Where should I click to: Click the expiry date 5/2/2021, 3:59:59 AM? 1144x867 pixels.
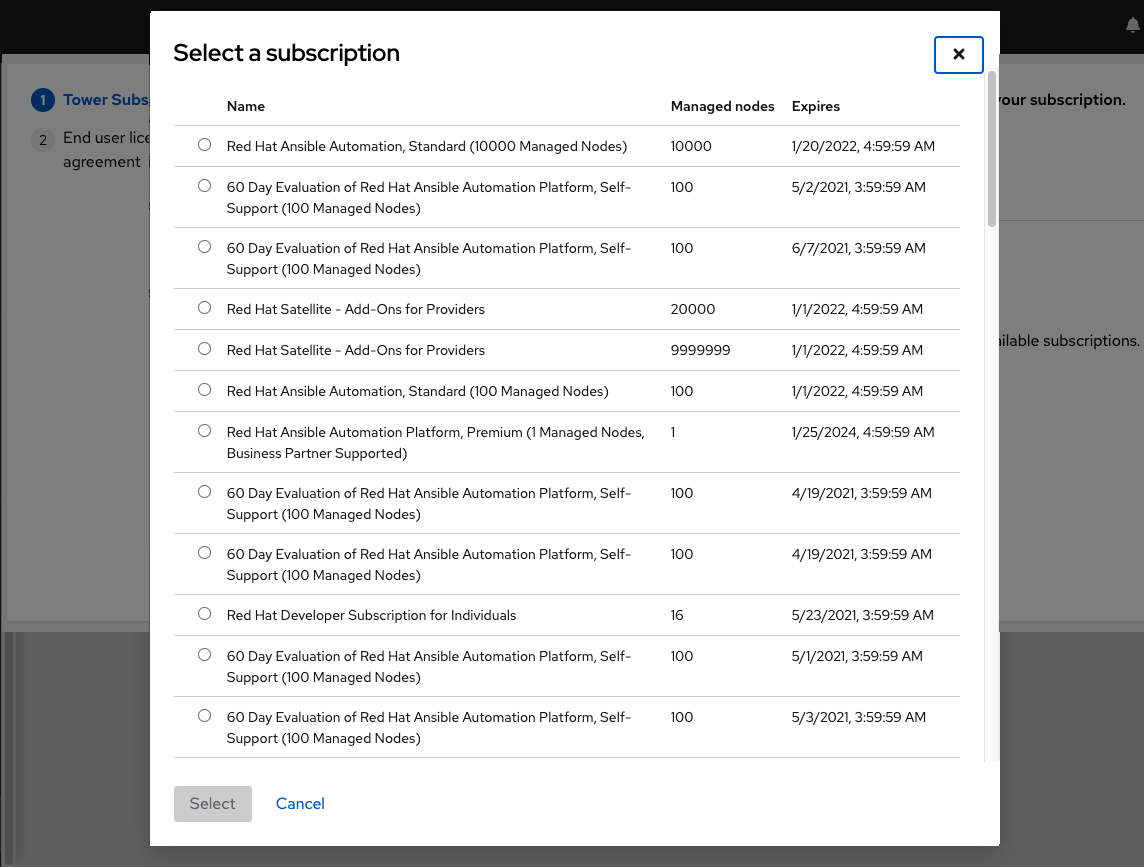859,187
